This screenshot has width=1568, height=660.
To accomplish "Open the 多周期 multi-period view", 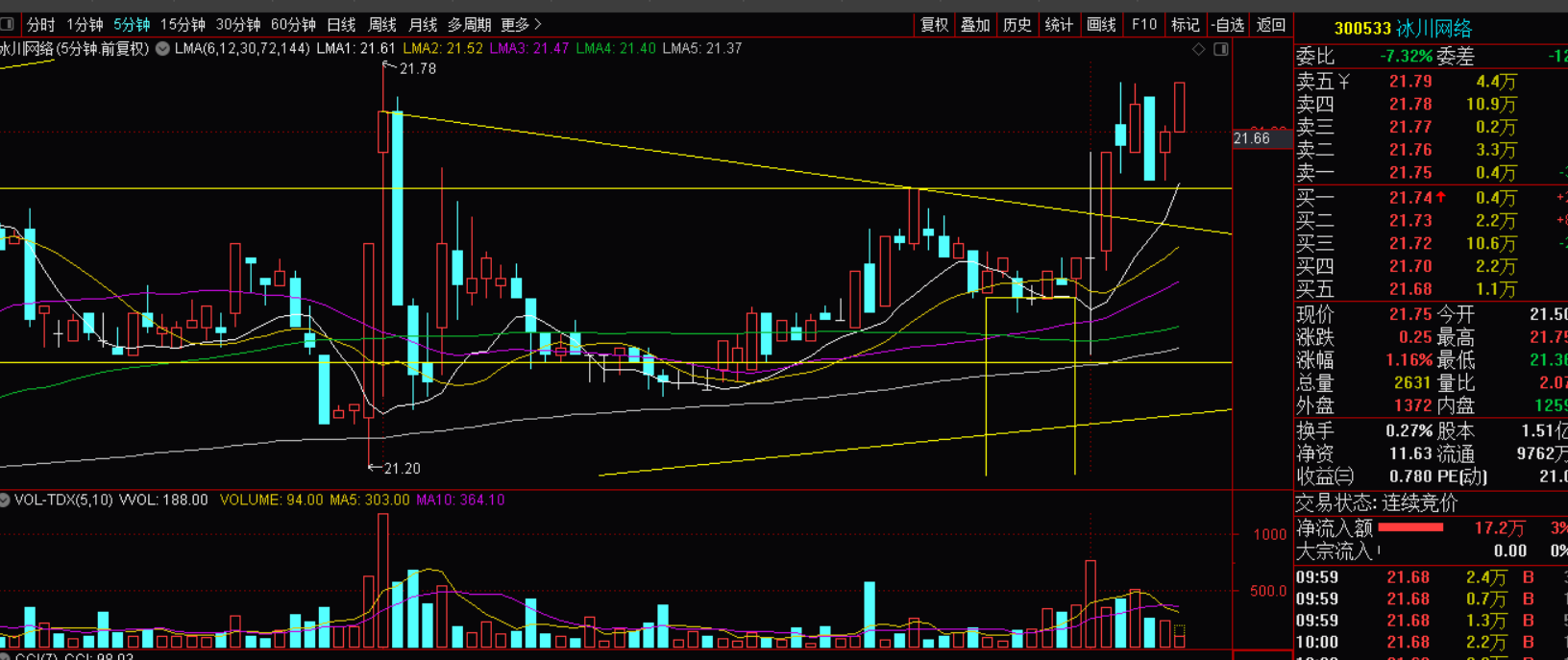I will click(469, 24).
